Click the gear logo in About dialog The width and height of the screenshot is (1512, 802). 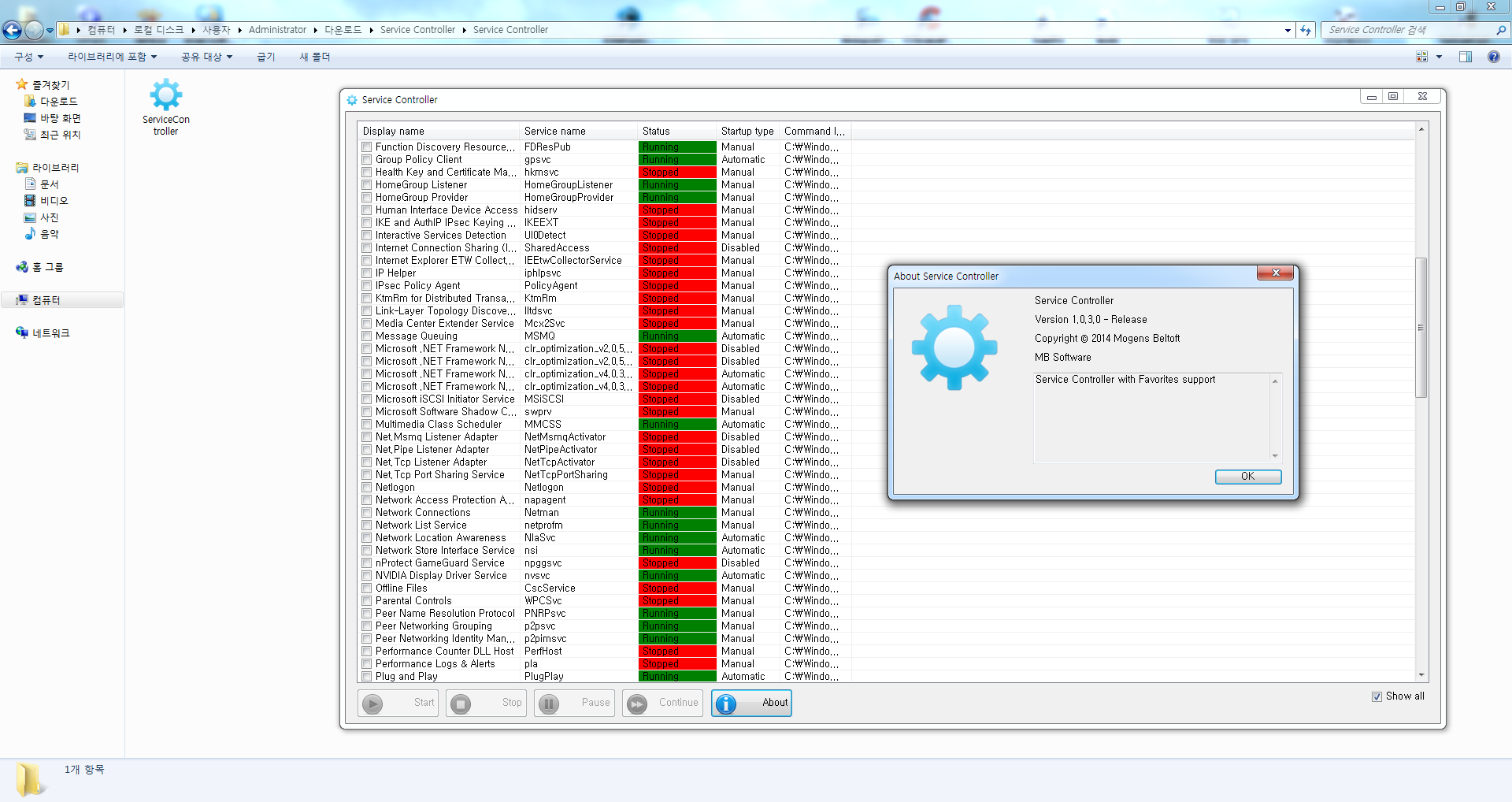(x=954, y=347)
